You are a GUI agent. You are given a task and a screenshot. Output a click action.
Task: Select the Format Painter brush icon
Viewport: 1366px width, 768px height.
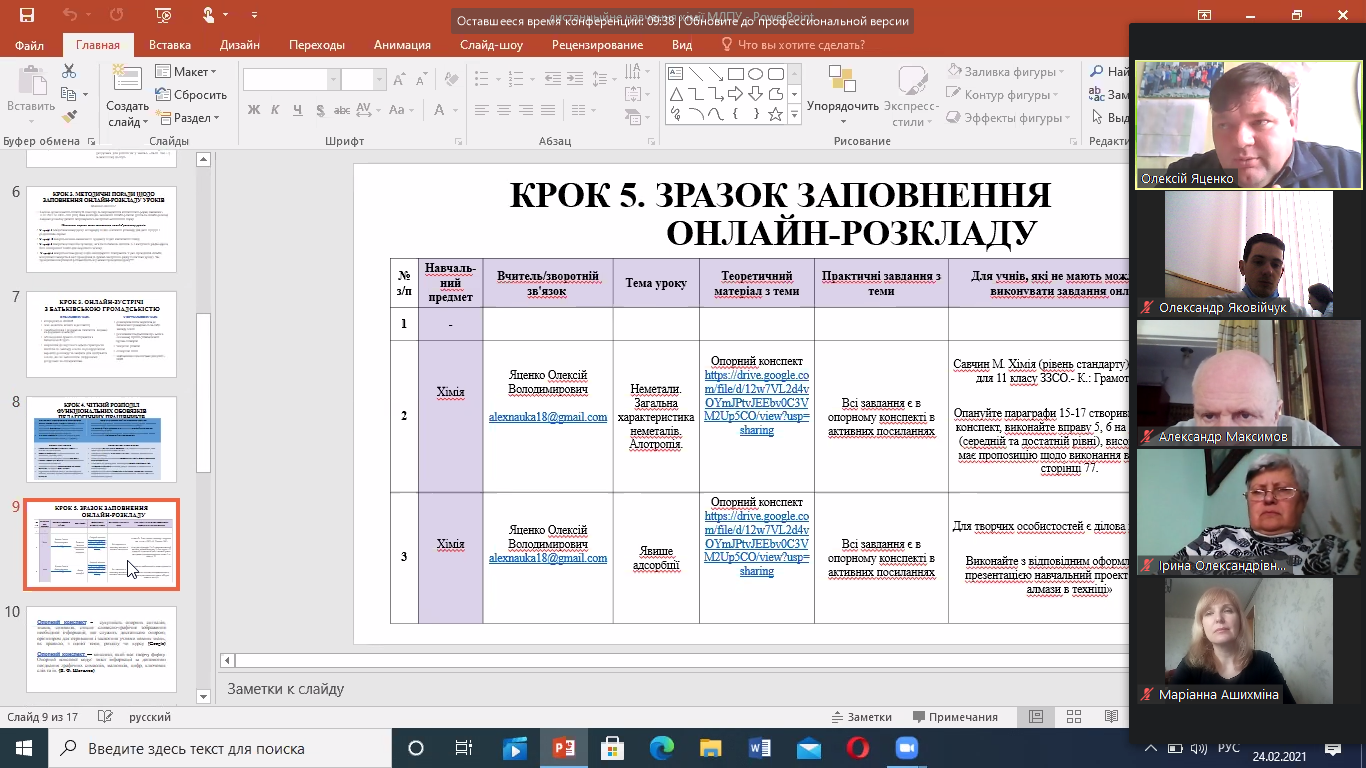pyautogui.click(x=69, y=117)
